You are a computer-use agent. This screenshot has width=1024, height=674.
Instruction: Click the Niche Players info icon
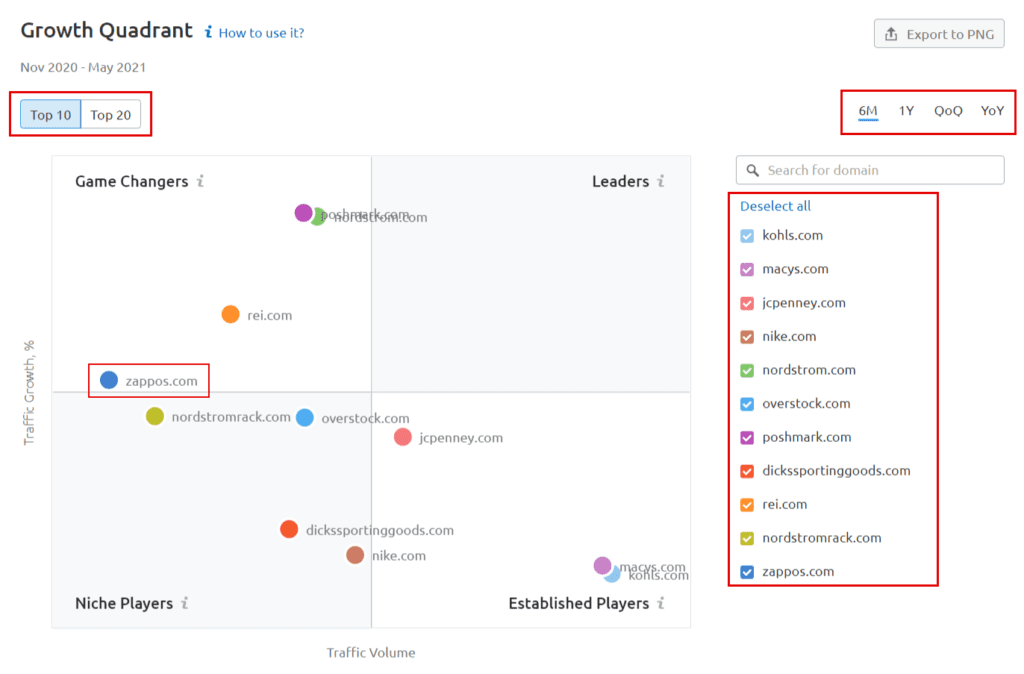click(x=185, y=603)
